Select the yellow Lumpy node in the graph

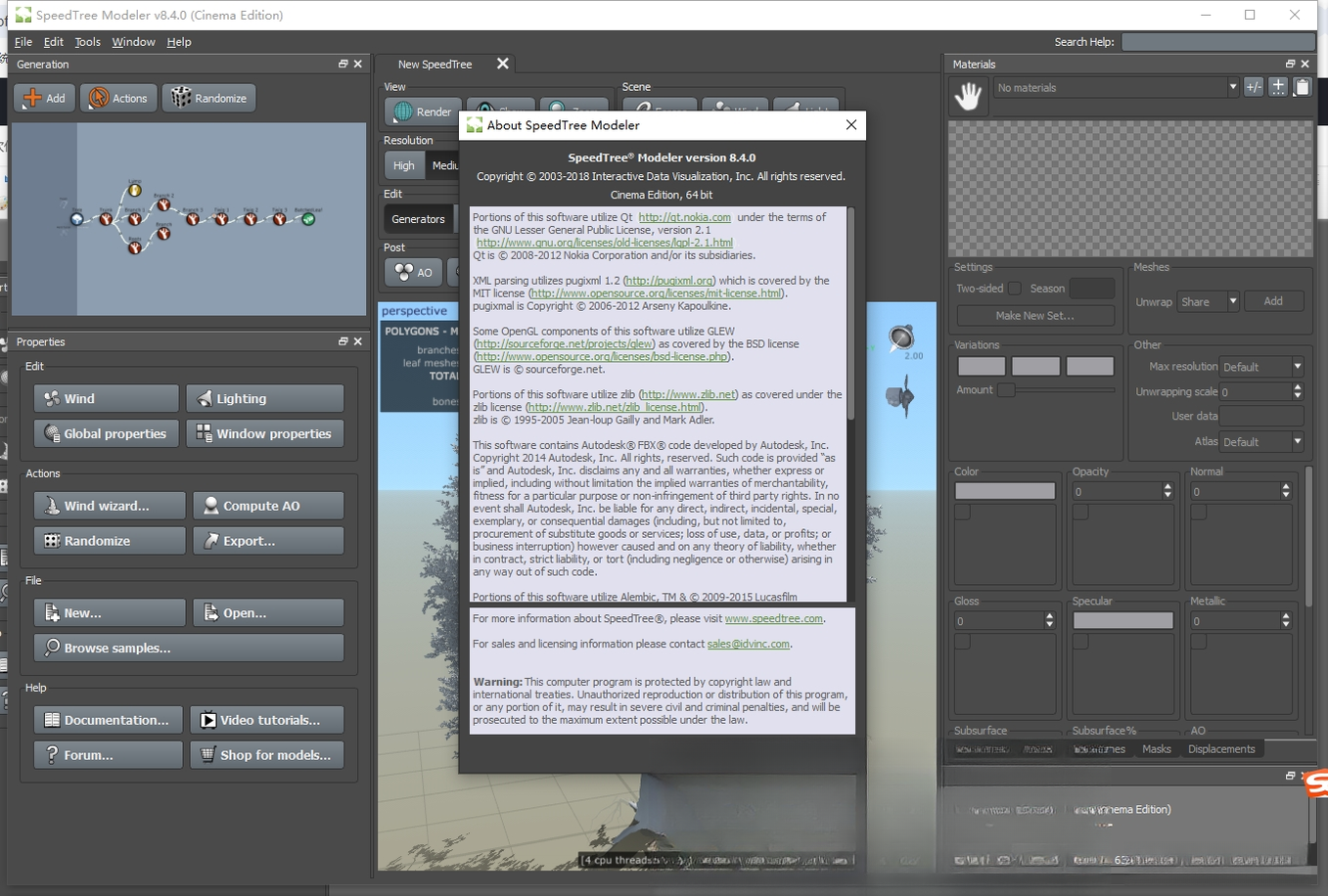click(135, 190)
